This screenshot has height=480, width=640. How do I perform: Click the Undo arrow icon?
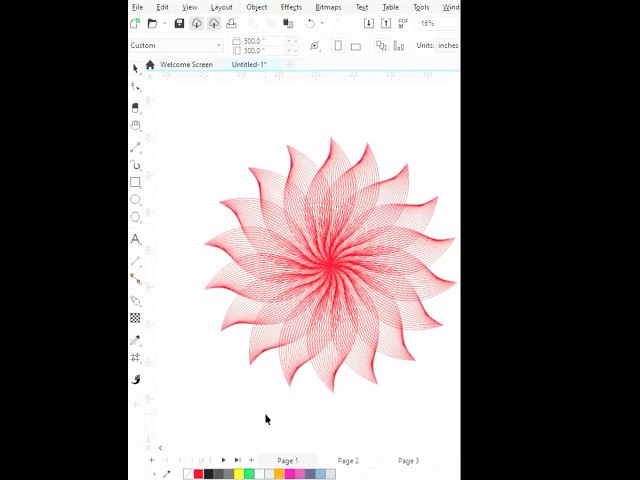pyautogui.click(x=310, y=23)
